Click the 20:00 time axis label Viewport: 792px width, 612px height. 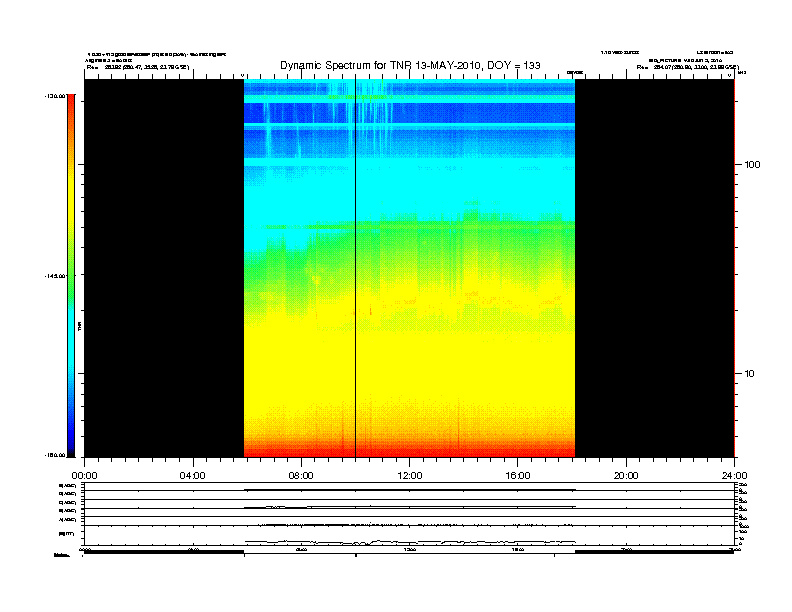pyautogui.click(x=626, y=476)
